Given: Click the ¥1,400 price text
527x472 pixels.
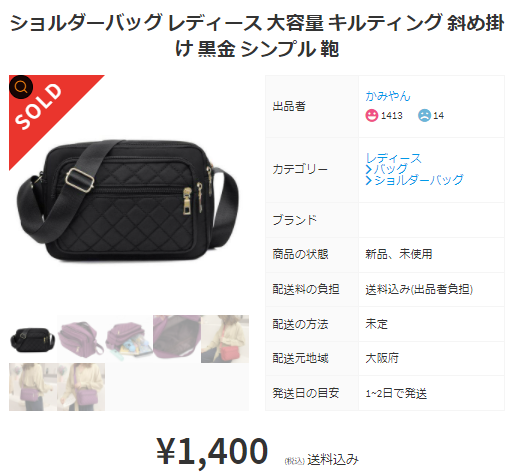Looking at the screenshot, I should coord(212,451).
